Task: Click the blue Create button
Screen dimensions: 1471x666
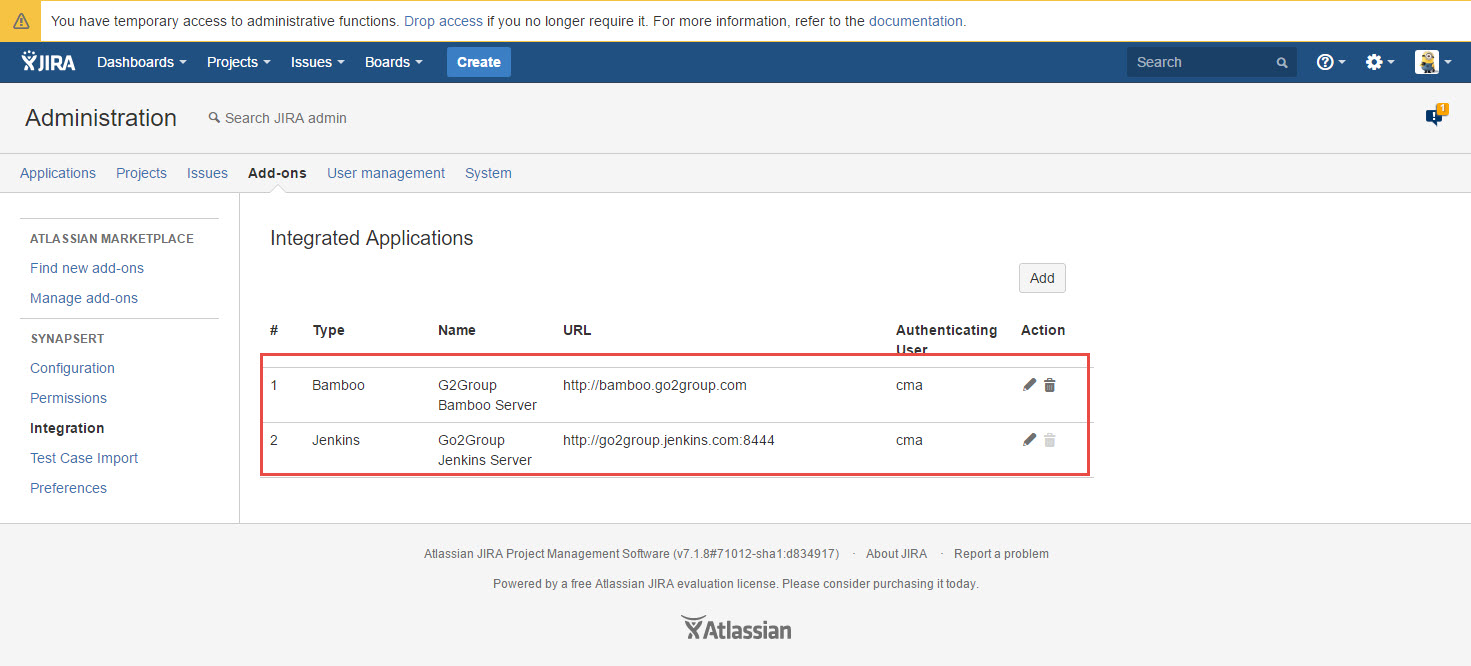Action: (x=478, y=62)
